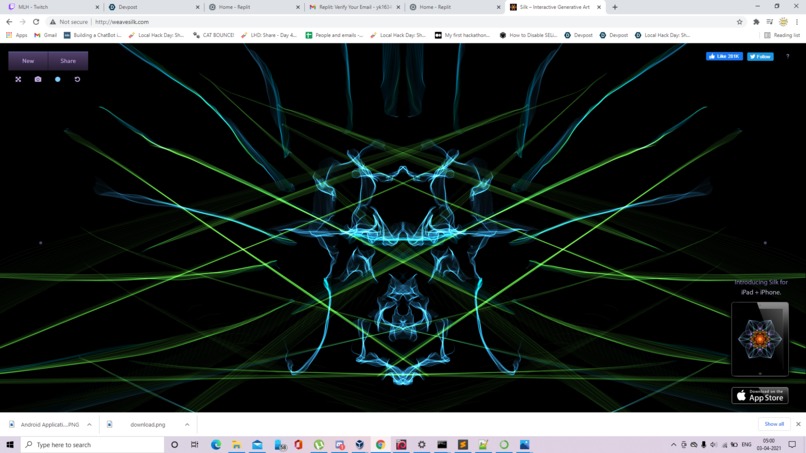Open Photos app from taskbar
This screenshot has width=806, height=453.
[x=524, y=444]
